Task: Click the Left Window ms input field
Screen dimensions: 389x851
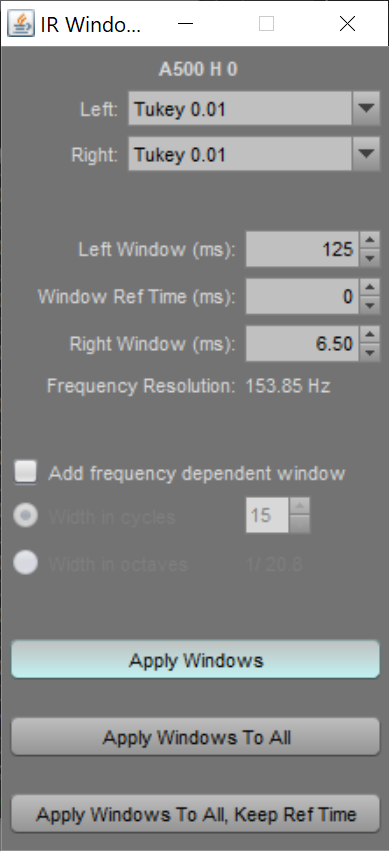Action: point(302,249)
